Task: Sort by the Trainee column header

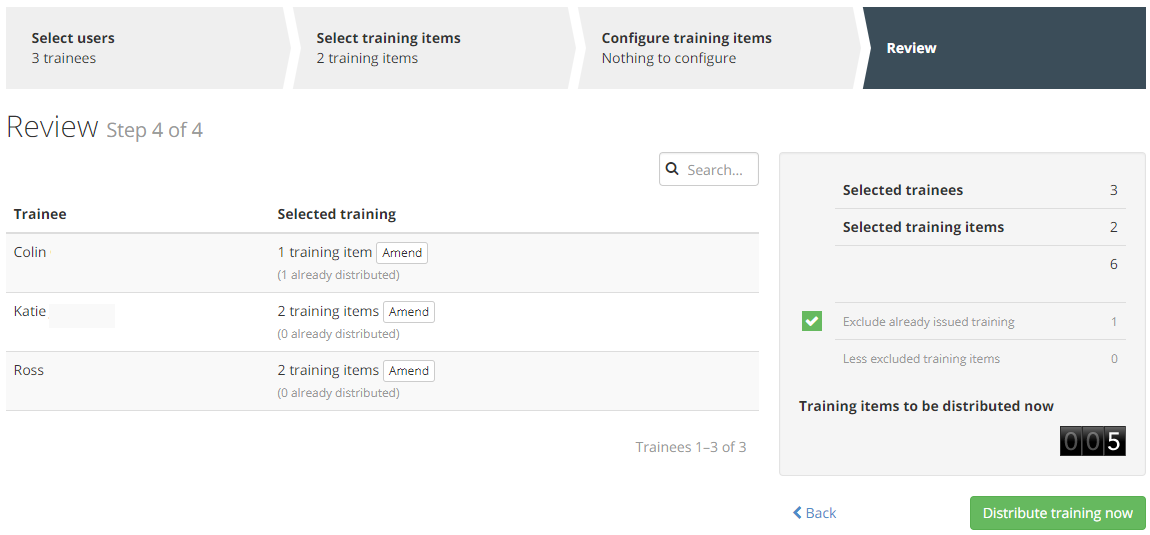Action: (40, 214)
